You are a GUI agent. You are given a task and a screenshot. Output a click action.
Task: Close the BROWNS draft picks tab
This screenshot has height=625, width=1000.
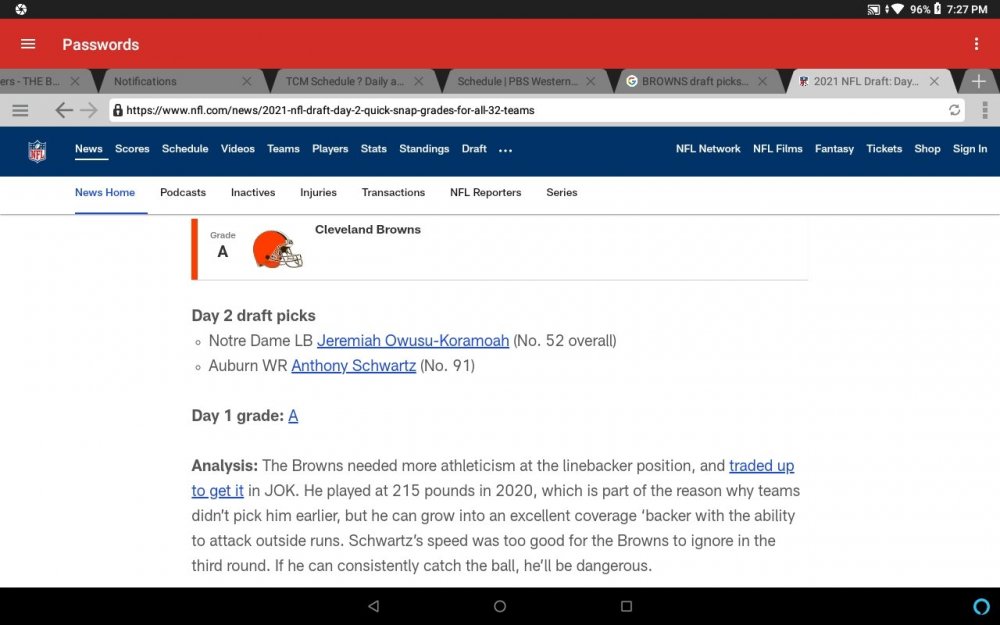[x=762, y=82]
